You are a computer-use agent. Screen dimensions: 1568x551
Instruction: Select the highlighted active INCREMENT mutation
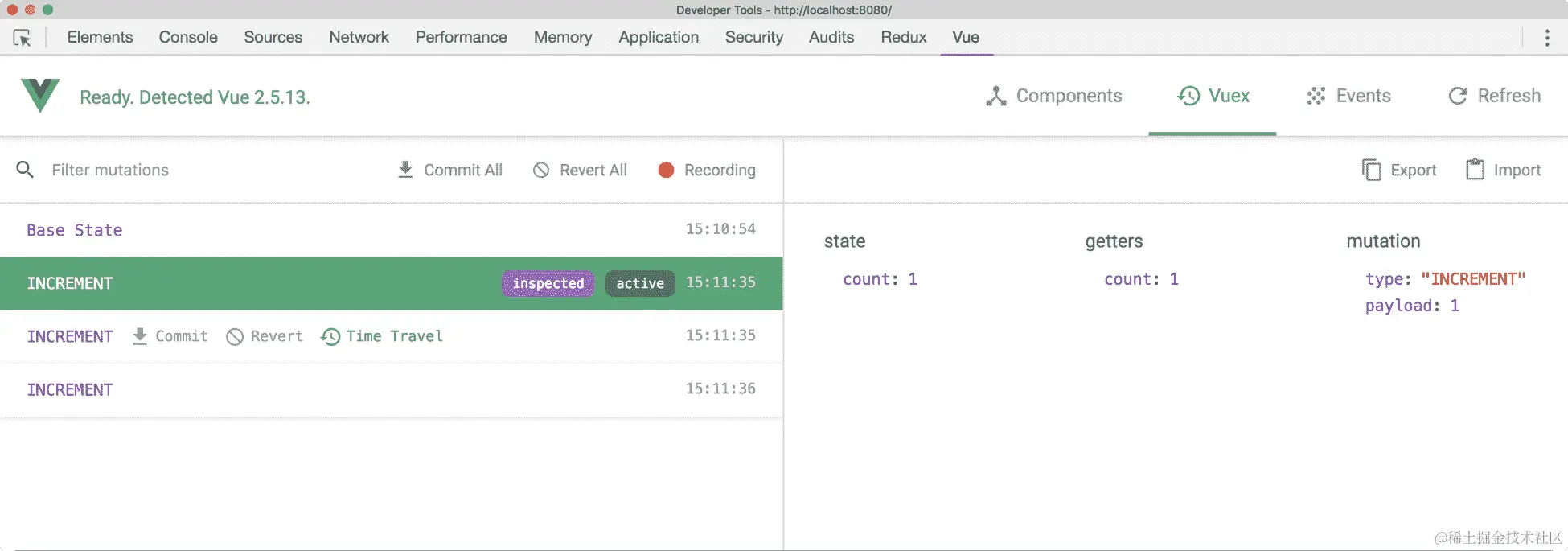tap(392, 283)
